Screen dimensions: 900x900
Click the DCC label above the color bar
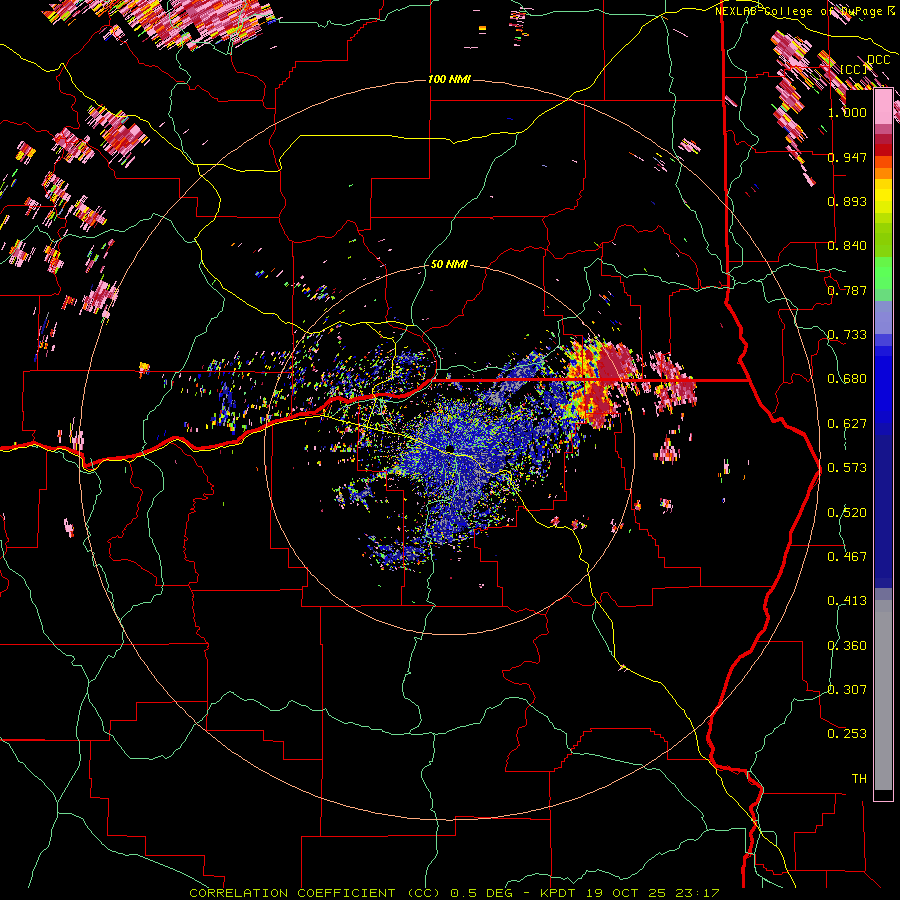[878, 60]
